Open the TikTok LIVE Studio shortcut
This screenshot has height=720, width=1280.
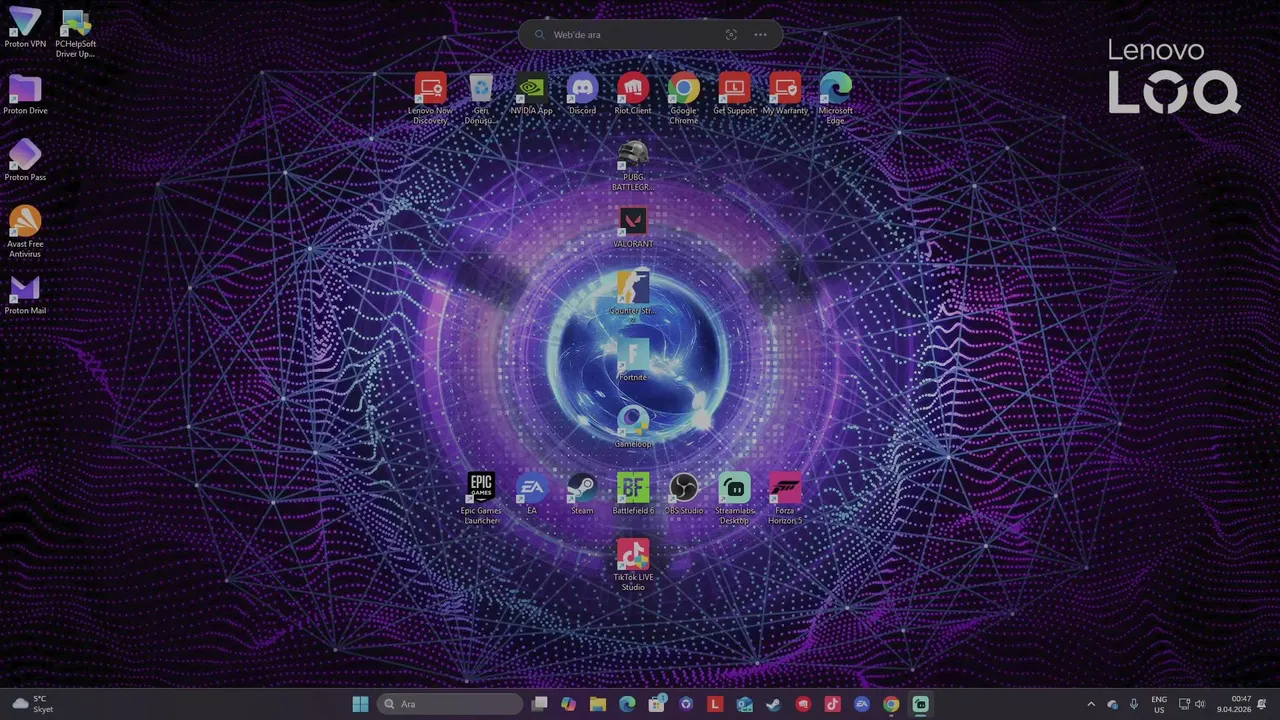click(633, 565)
